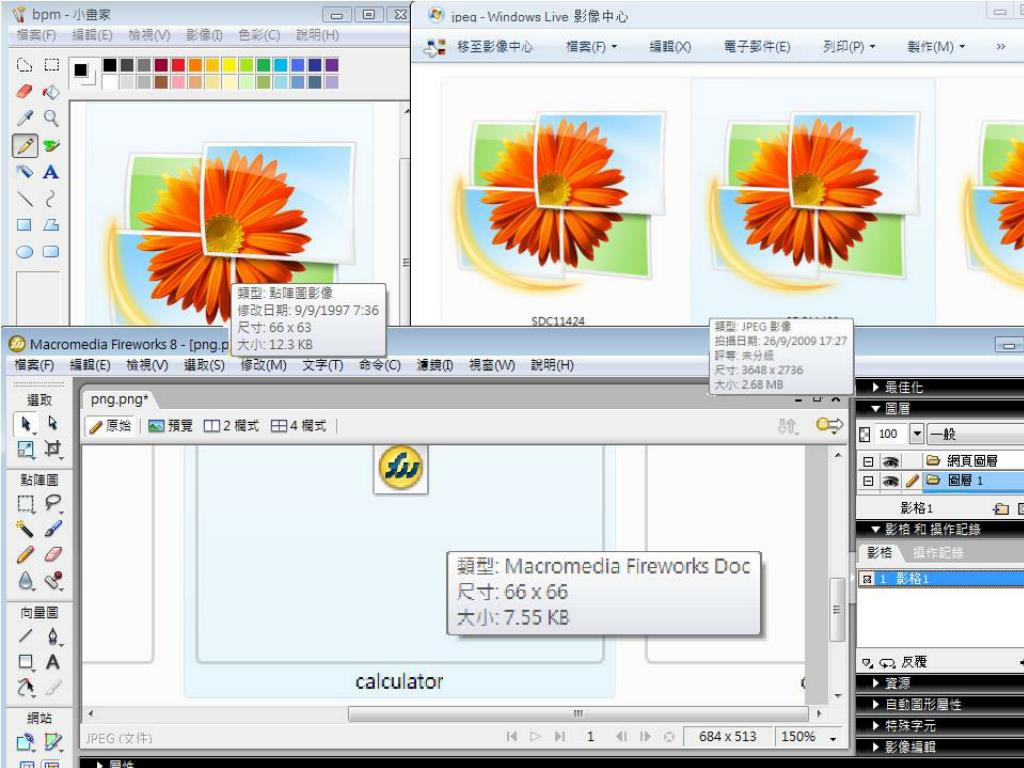Choose the Magic Wand tool in Fireworks

25,529
